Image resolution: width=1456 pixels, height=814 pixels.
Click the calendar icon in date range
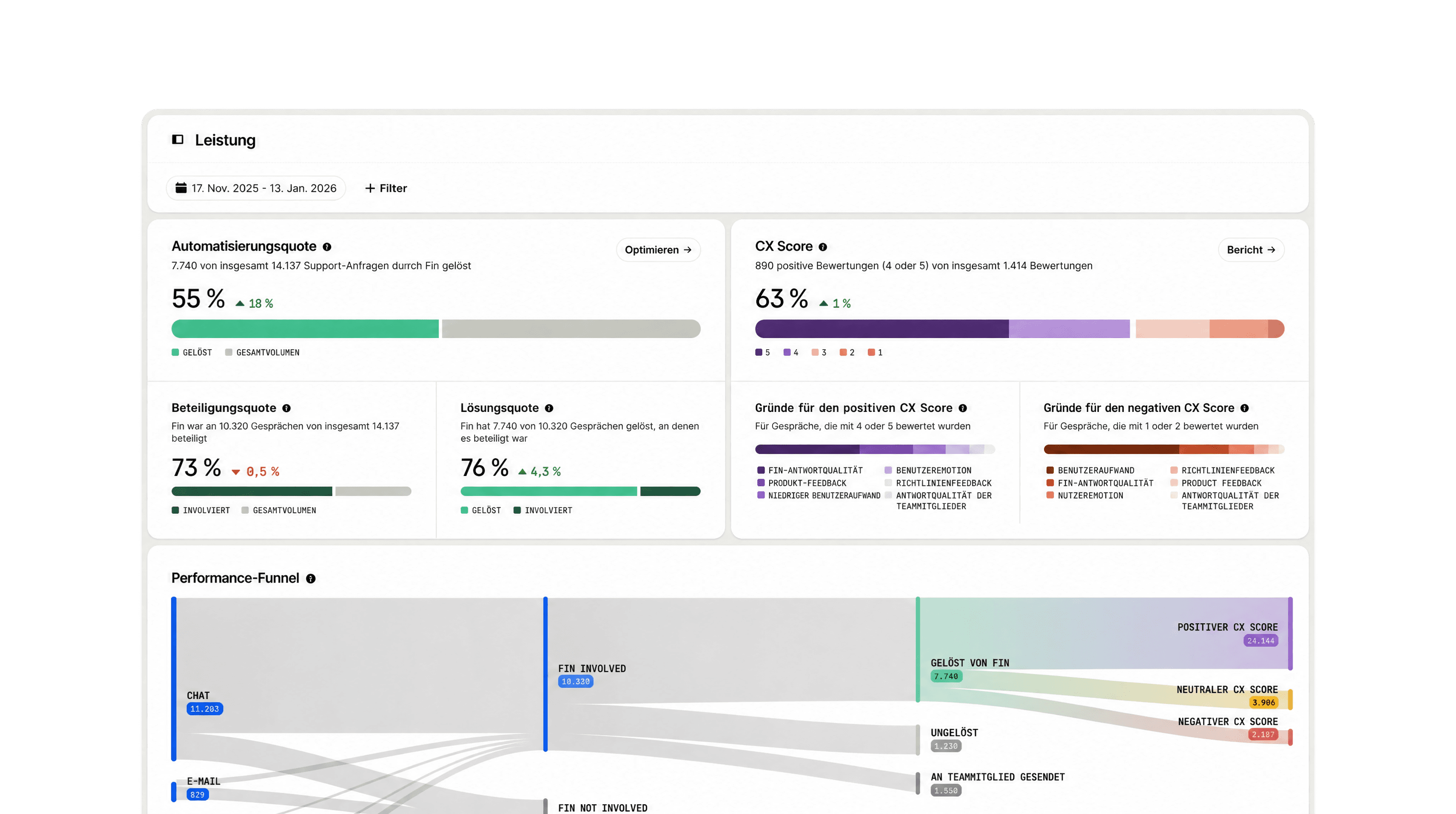tap(181, 188)
